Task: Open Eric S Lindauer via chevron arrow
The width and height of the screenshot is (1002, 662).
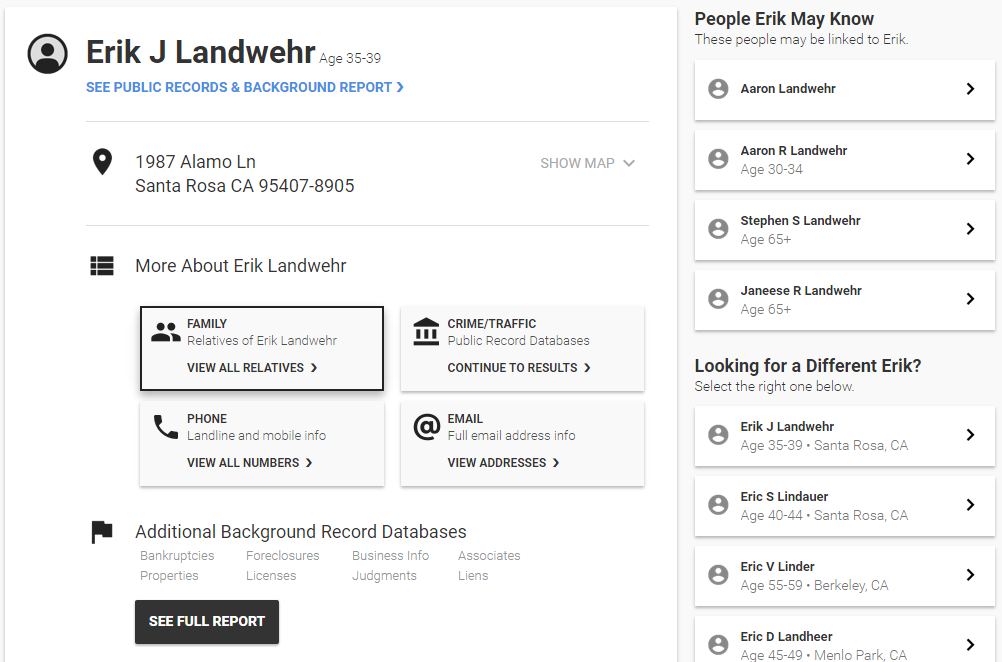Action: coord(970,505)
